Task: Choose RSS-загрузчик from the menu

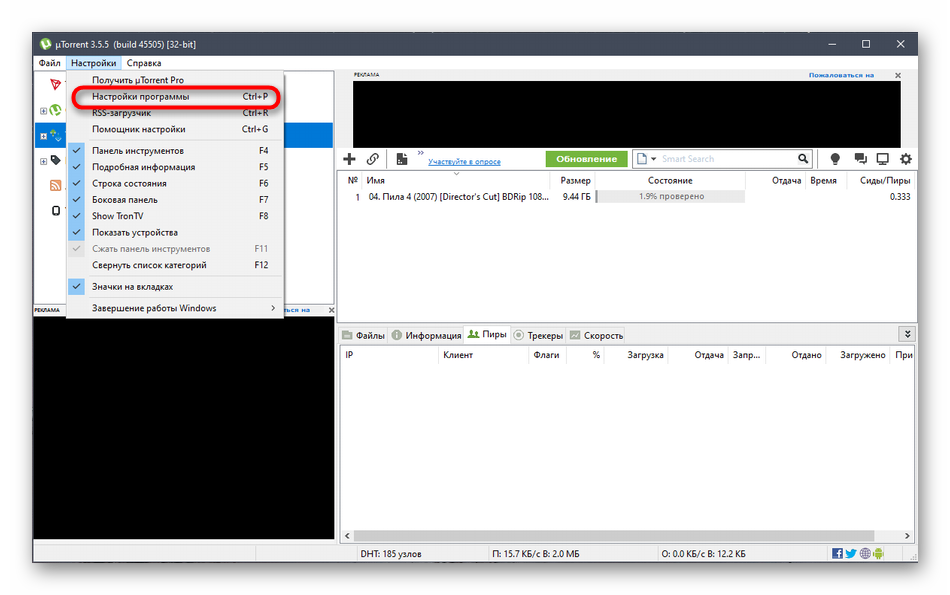Action: [x=175, y=113]
